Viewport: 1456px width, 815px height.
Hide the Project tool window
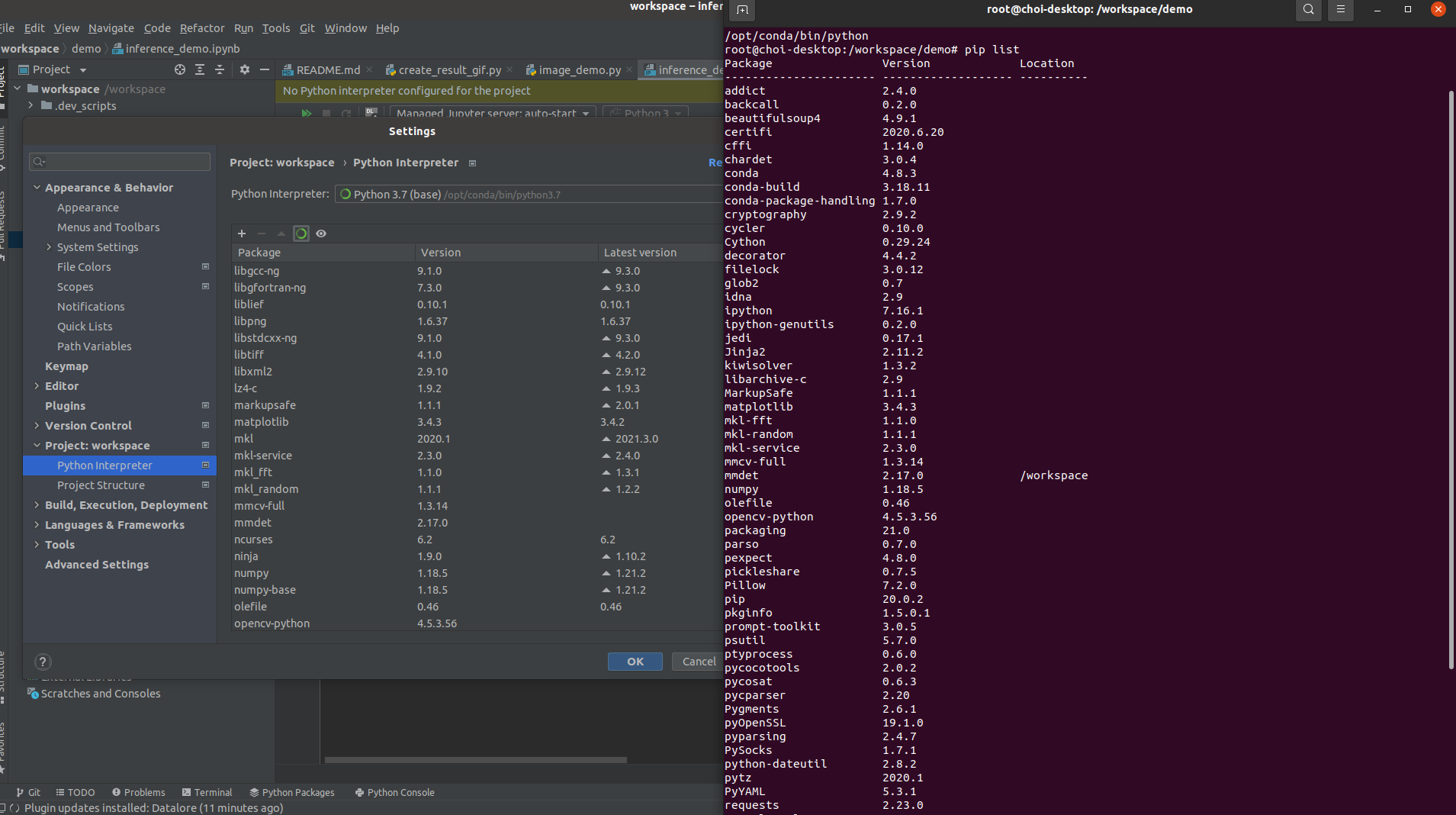coord(265,69)
